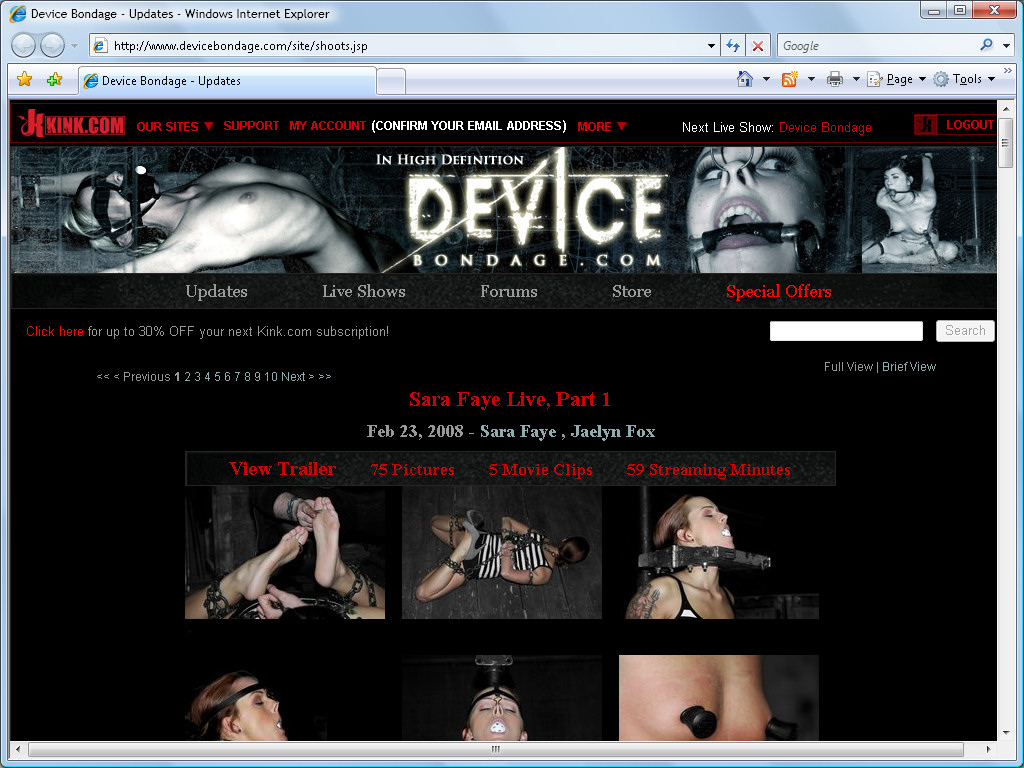This screenshot has height=768, width=1024.
Task: Switch to Full View
Action: point(848,366)
